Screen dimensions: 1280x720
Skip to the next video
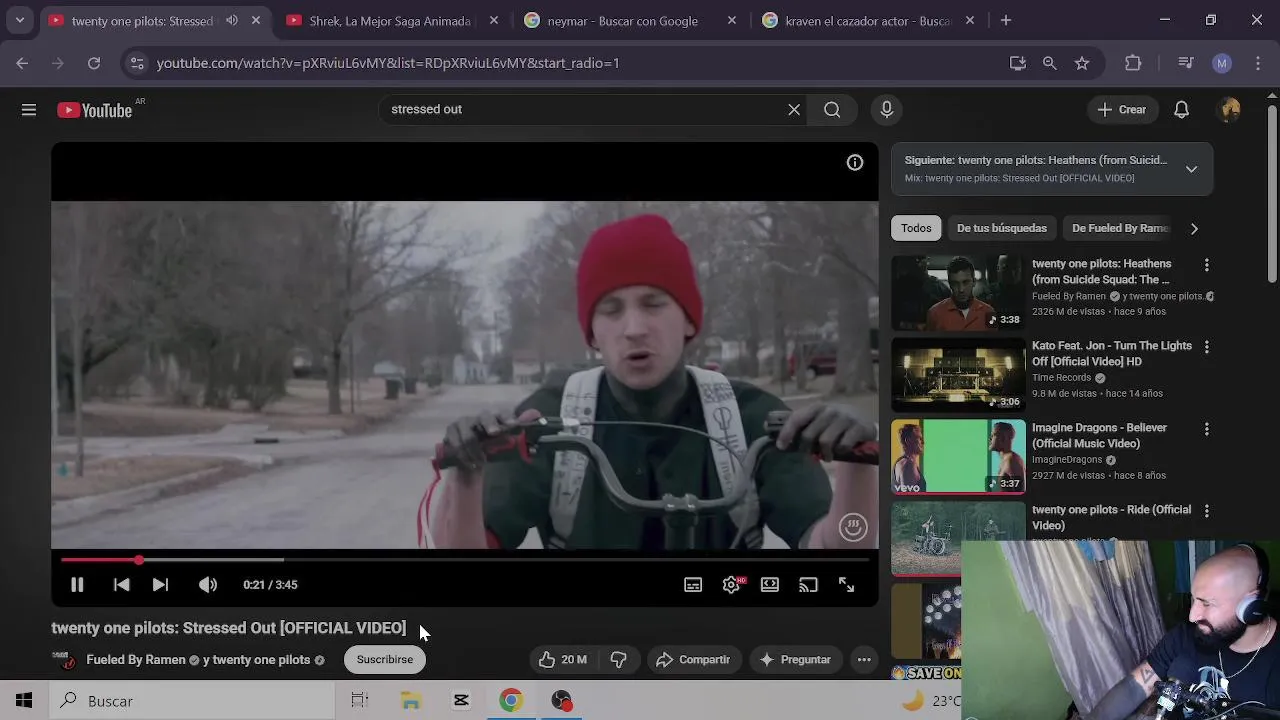pos(160,585)
